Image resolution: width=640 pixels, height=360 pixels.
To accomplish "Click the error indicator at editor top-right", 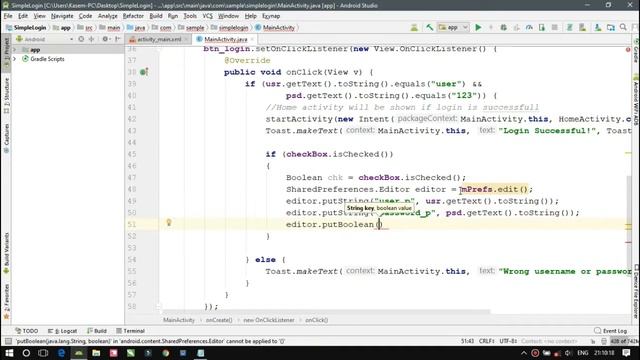I will point(628,49).
